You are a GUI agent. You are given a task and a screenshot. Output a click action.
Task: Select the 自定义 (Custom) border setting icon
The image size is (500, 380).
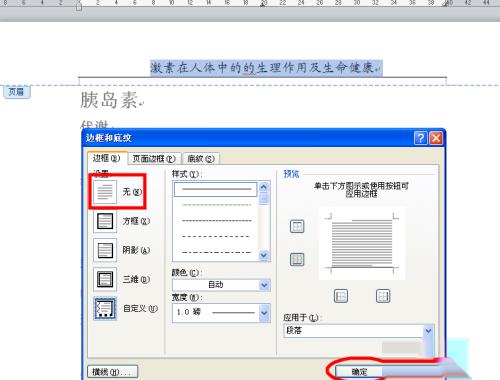[105, 308]
